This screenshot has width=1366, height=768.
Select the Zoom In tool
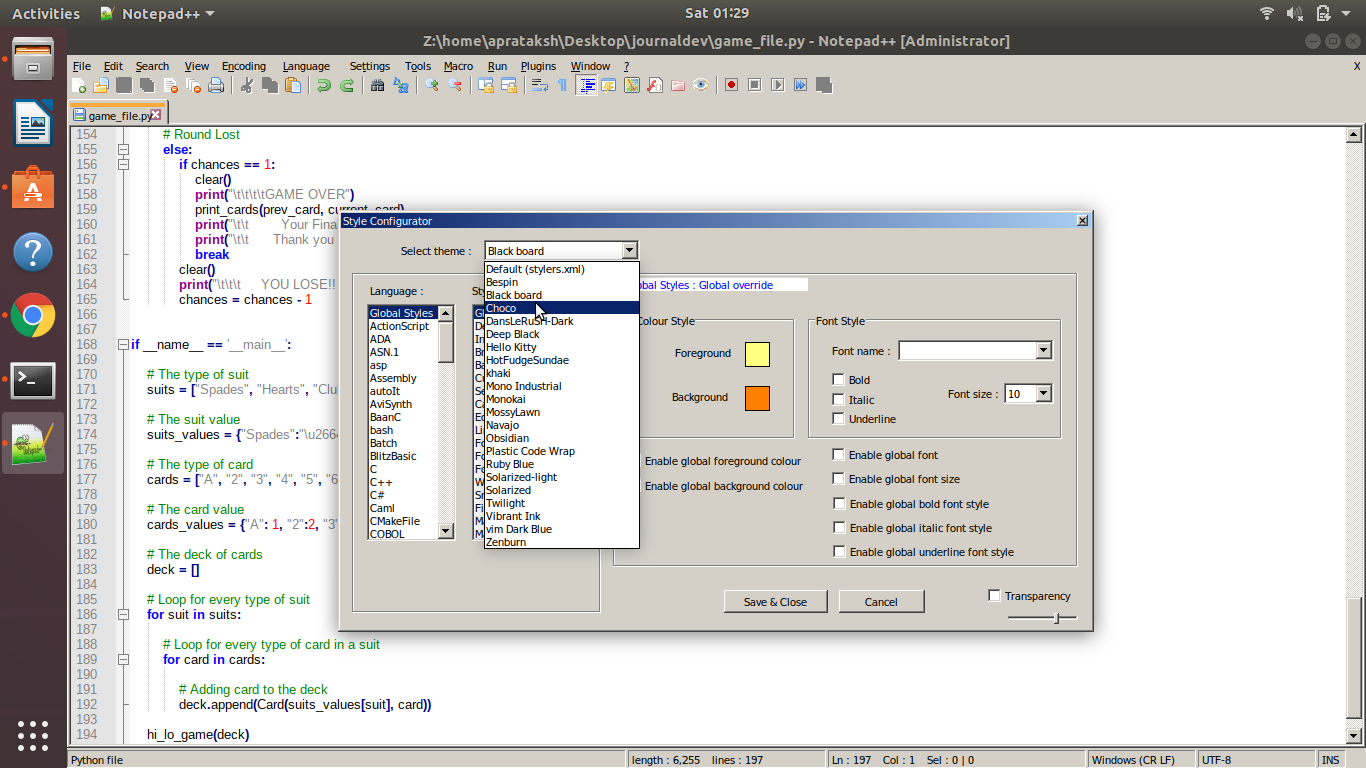(432, 85)
